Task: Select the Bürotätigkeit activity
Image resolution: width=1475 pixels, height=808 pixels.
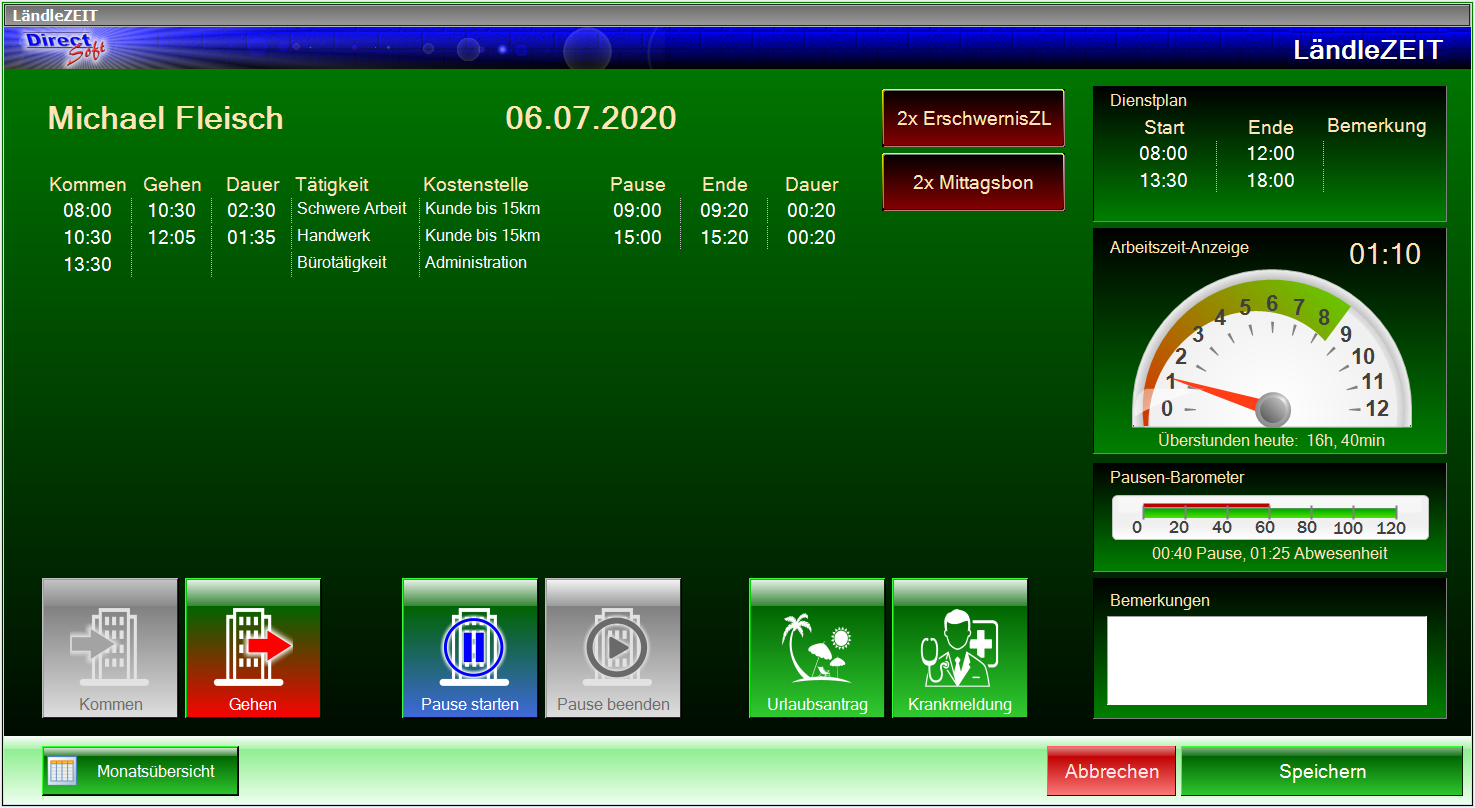Action: [342, 263]
